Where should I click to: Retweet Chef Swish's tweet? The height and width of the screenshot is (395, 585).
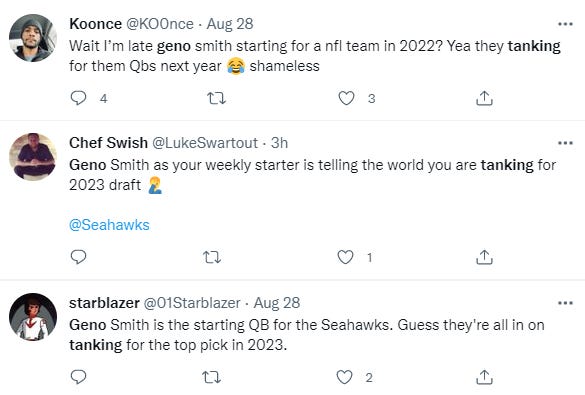click(212, 257)
